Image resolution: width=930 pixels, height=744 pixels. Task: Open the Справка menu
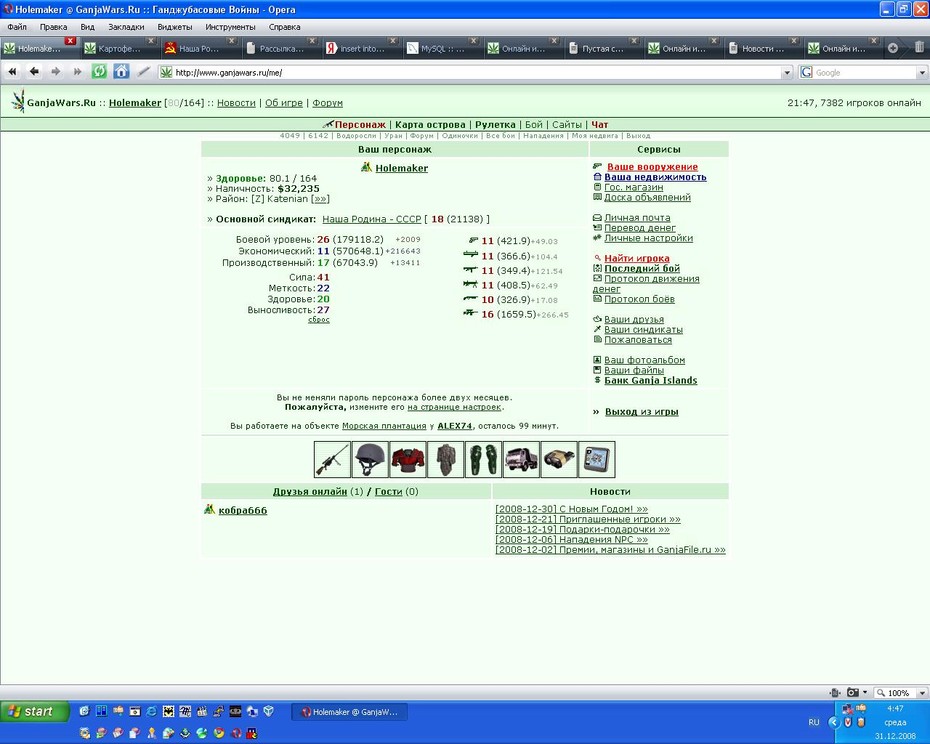click(284, 27)
